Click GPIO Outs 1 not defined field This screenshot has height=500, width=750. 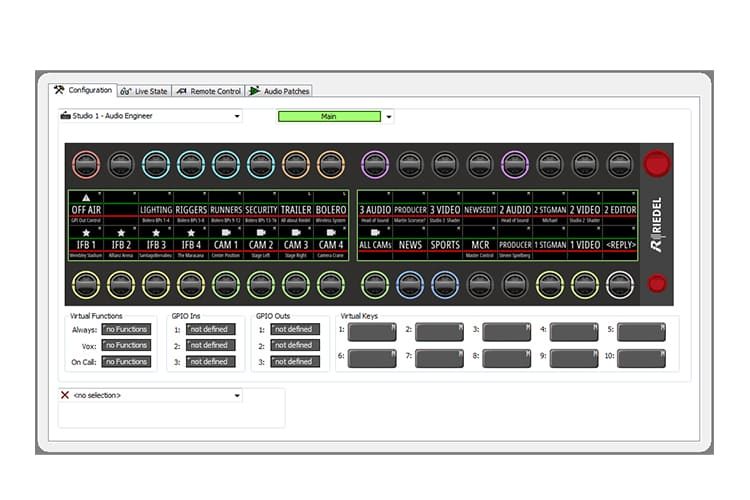295,329
